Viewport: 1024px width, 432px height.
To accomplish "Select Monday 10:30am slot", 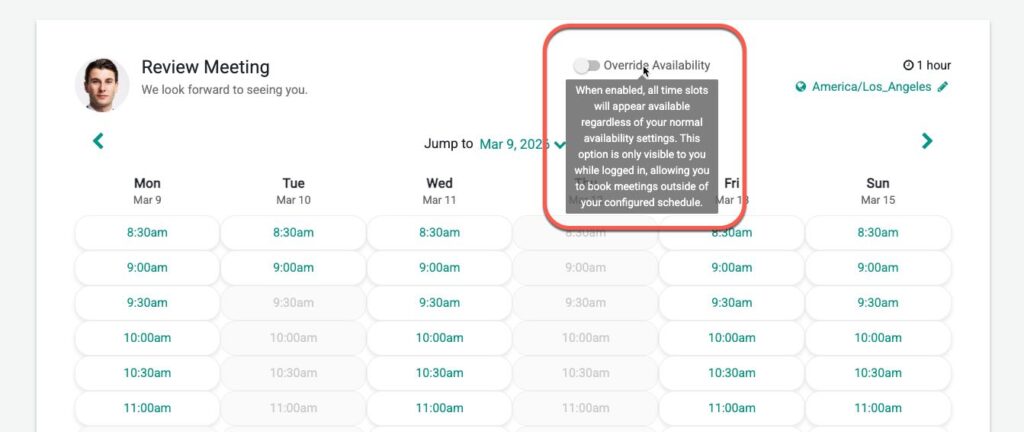I will tap(147, 372).
